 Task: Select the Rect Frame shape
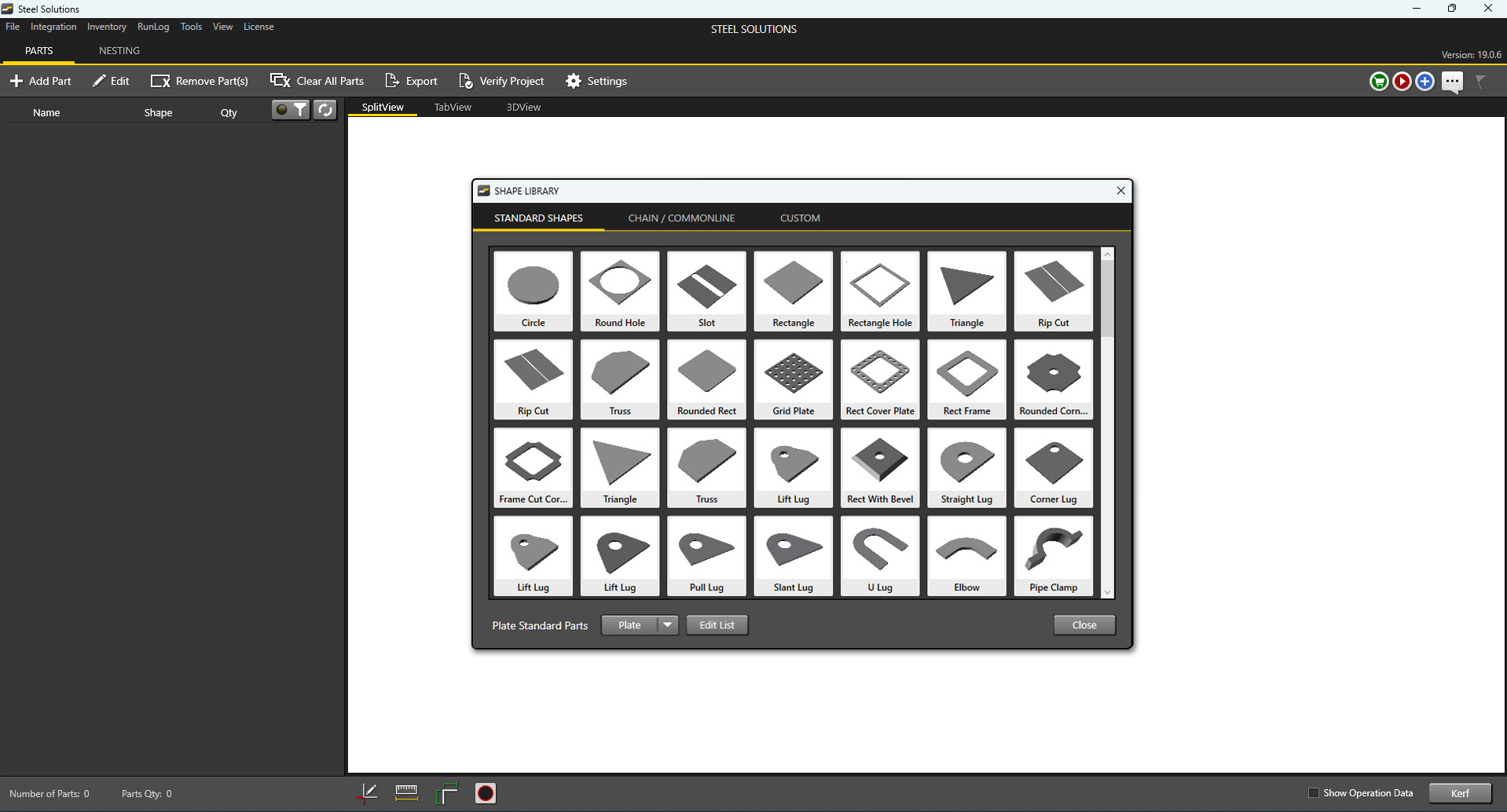click(966, 379)
